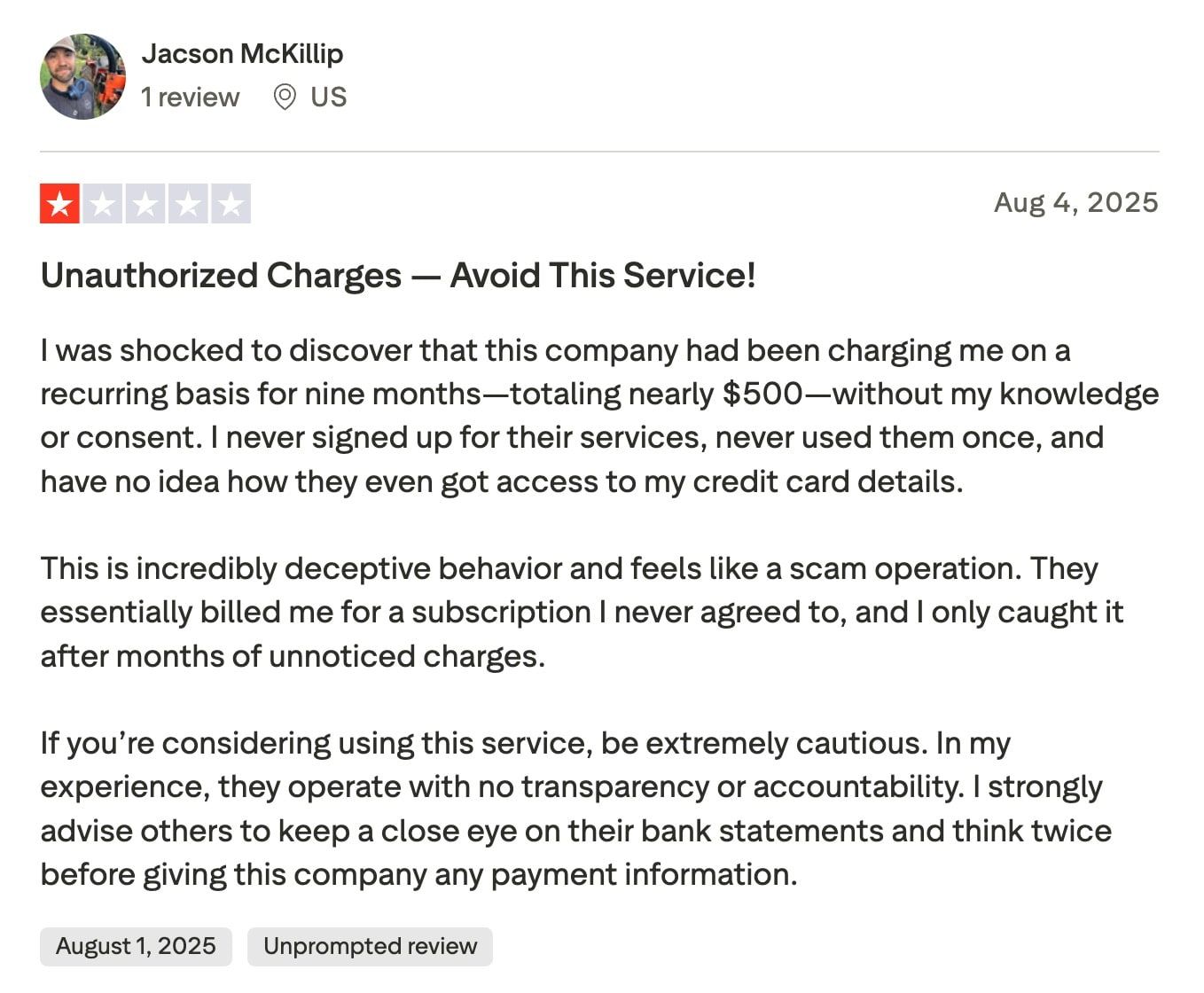The width and height of the screenshot is (1204, 993).
Task: Click the Aug 4, 2025 review date
Action: coord(1075,202)
